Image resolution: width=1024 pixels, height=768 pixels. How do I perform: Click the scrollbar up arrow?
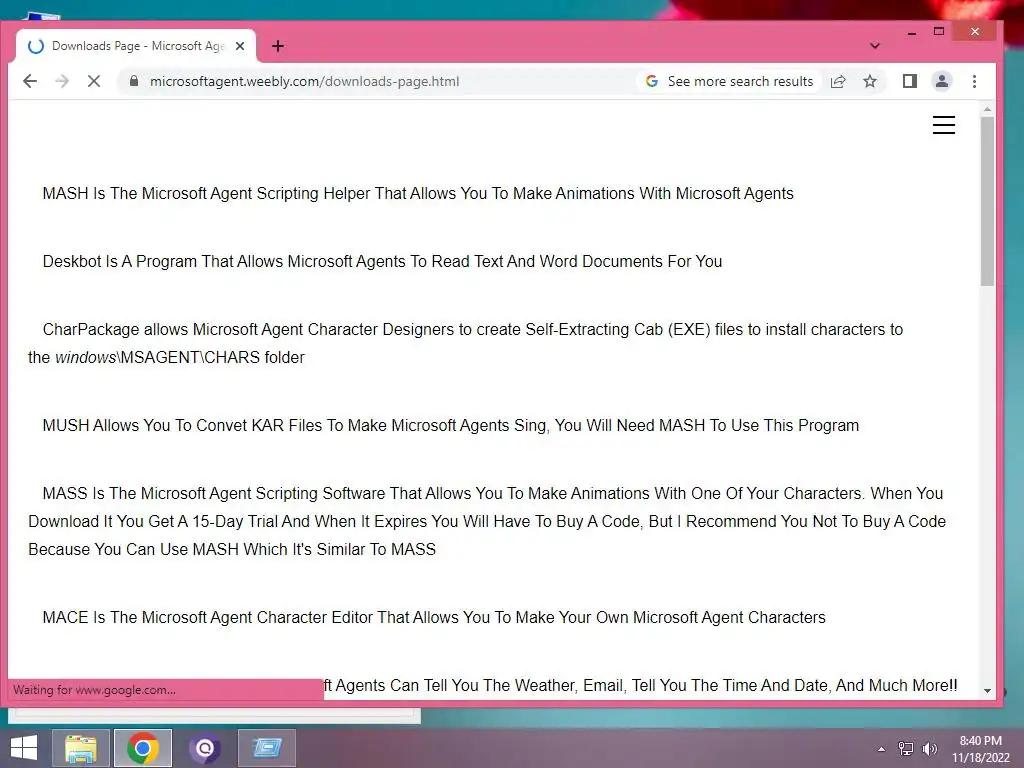[x=987, y=110]
